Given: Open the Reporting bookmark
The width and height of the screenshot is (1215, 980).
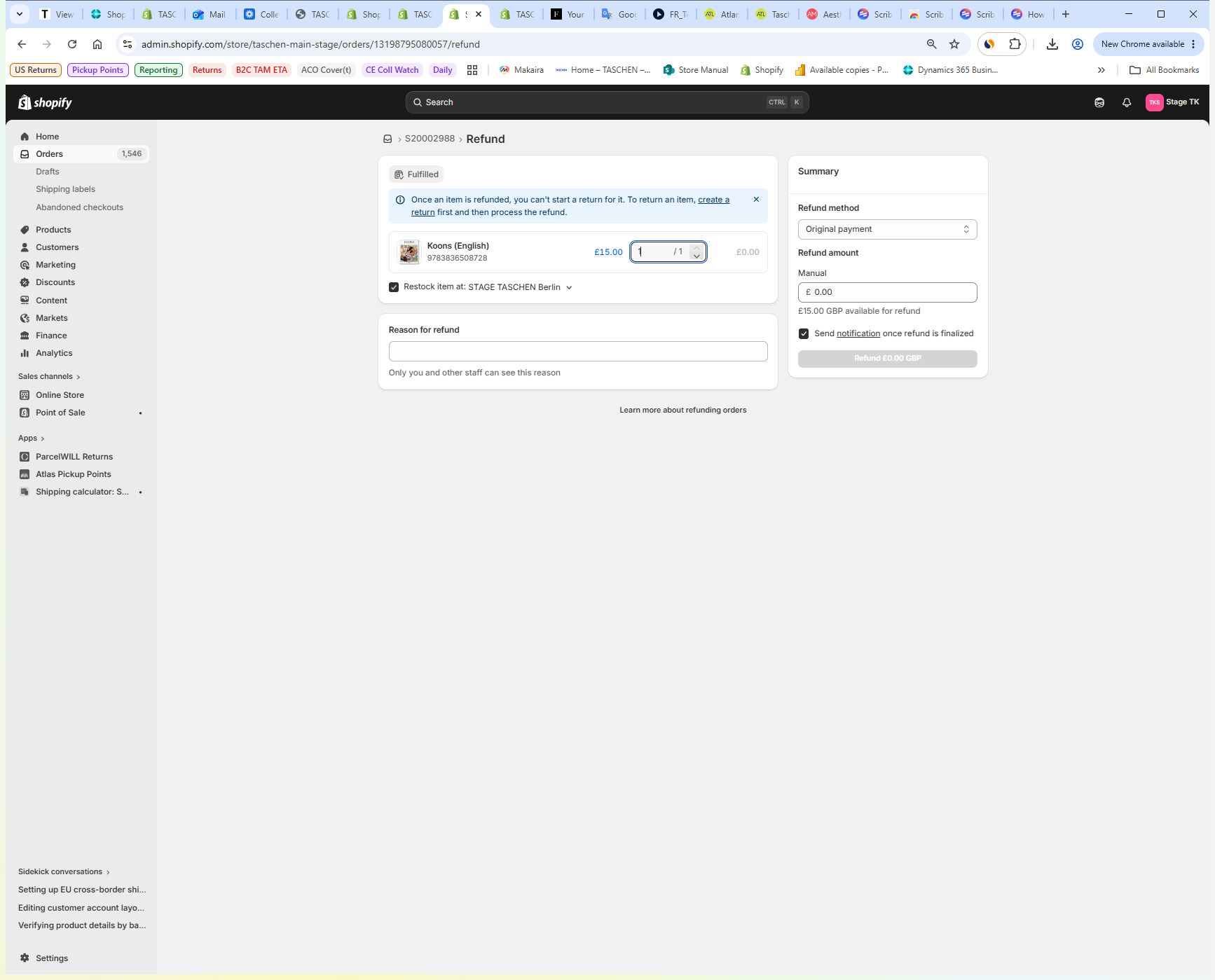Looking at the screenshot, I should pyautogui.click(x=158, y=70).
